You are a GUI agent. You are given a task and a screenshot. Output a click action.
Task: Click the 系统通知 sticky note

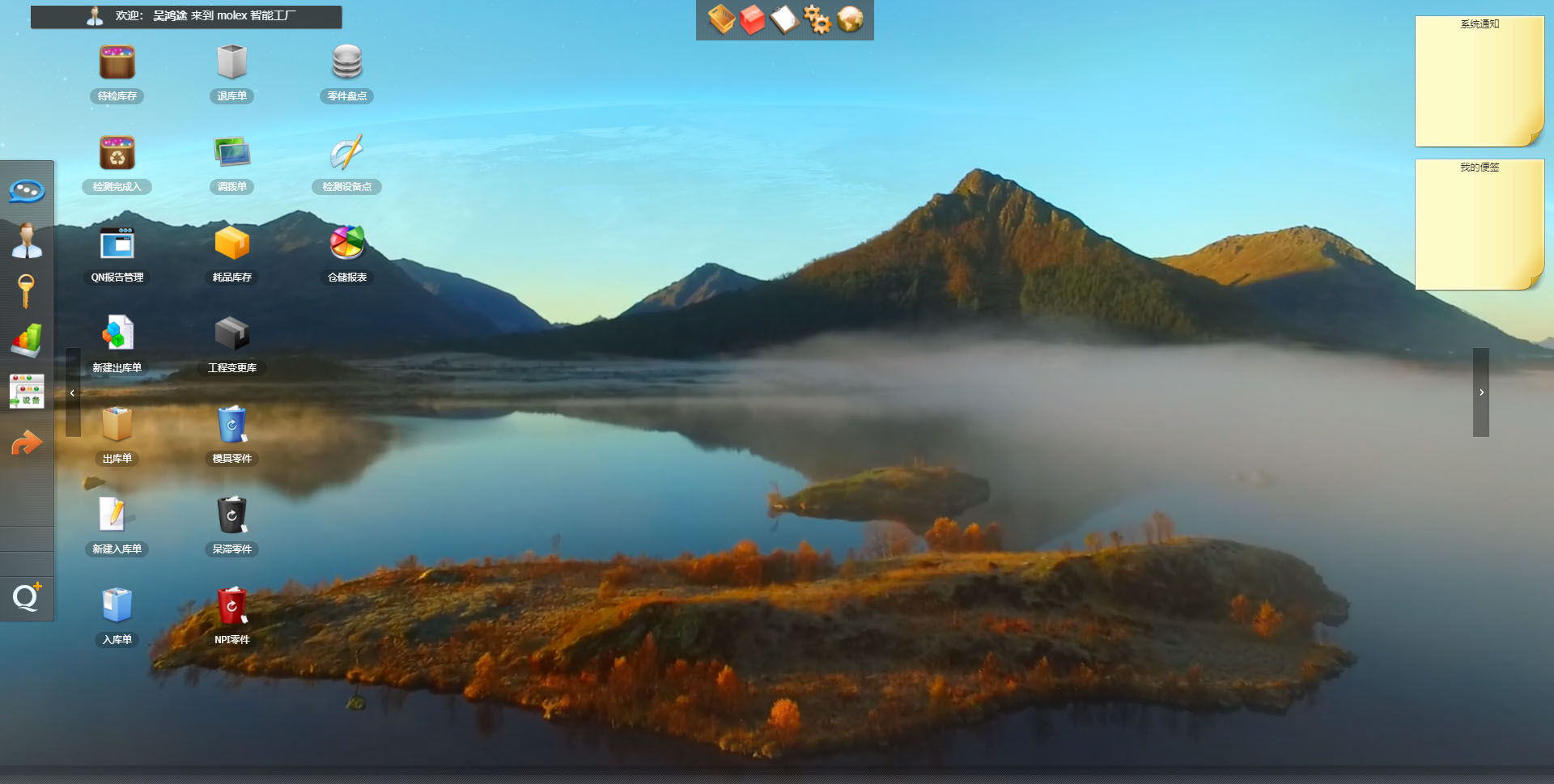(1479, 81)
